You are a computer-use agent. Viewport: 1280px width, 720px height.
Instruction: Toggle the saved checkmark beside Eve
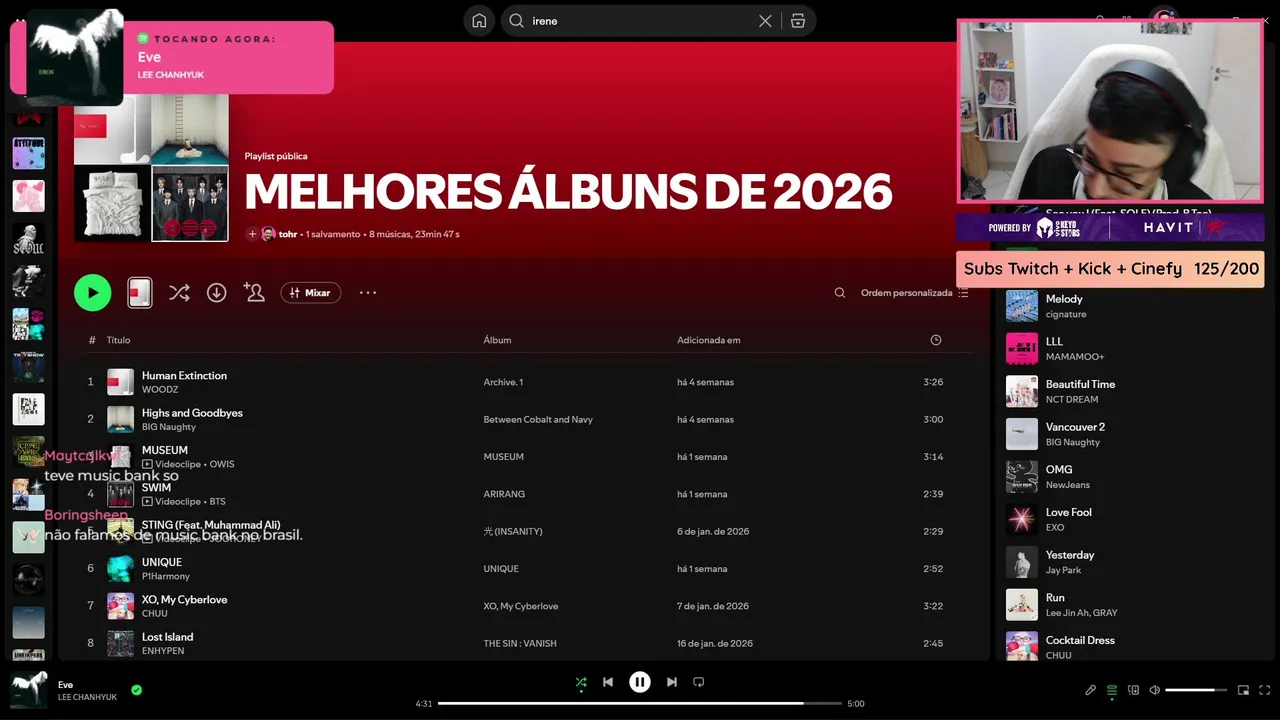[136, 690]
